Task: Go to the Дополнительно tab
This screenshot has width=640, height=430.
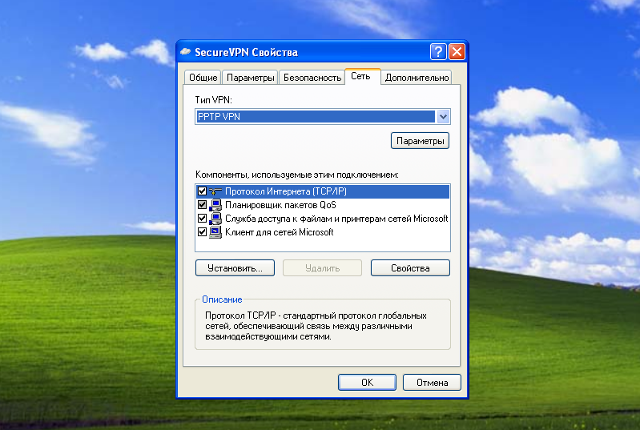Action: click(417, 78)
